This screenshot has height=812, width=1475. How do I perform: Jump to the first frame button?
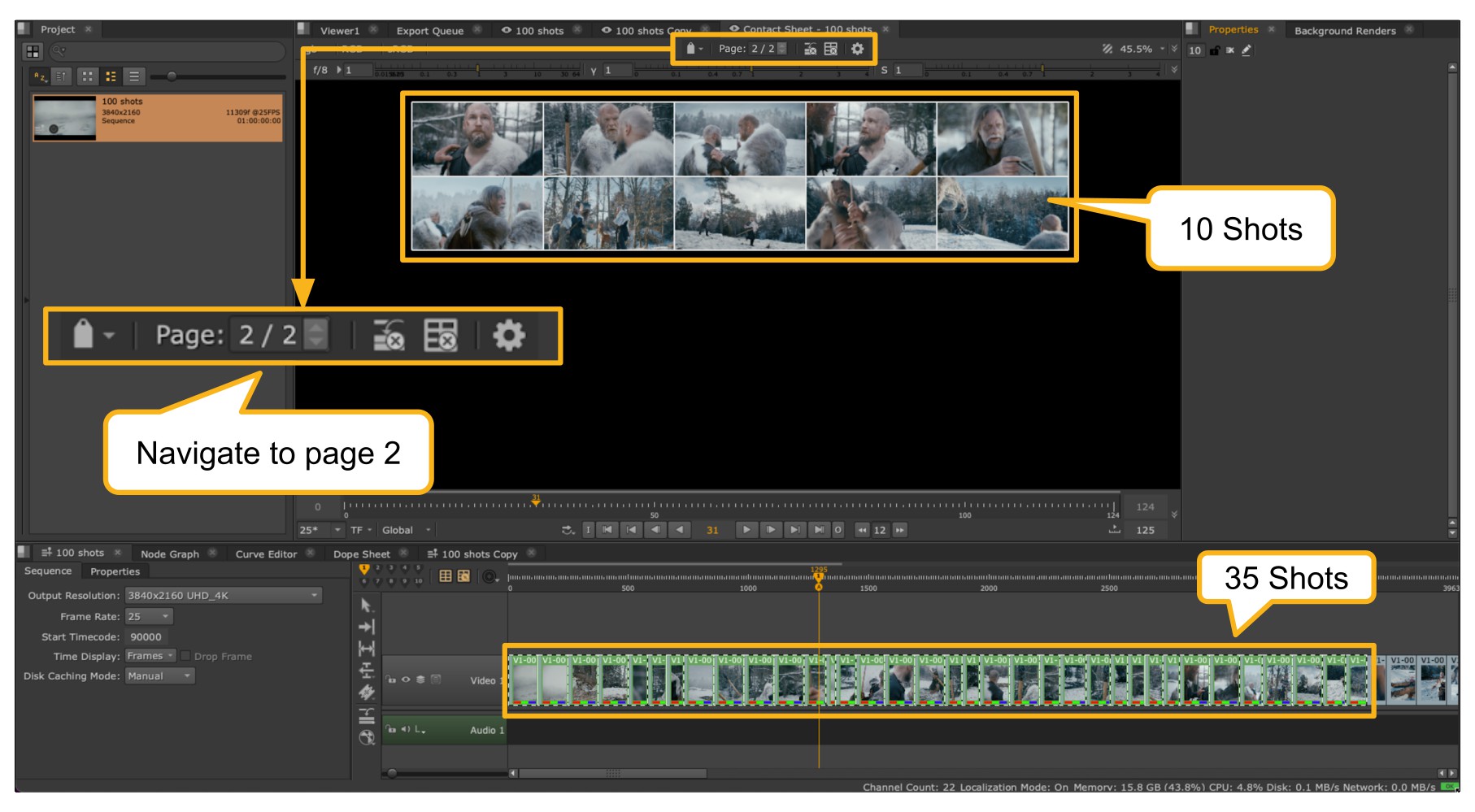click(x=607, y=530)
